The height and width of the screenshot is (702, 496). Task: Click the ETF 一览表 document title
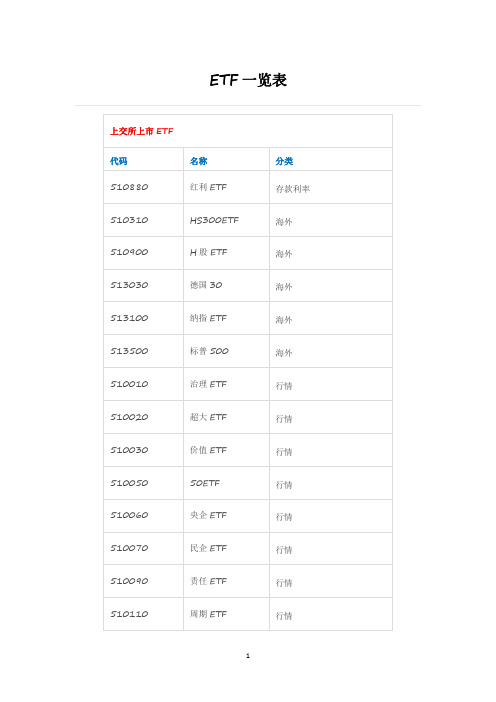(x=248, y=80)
